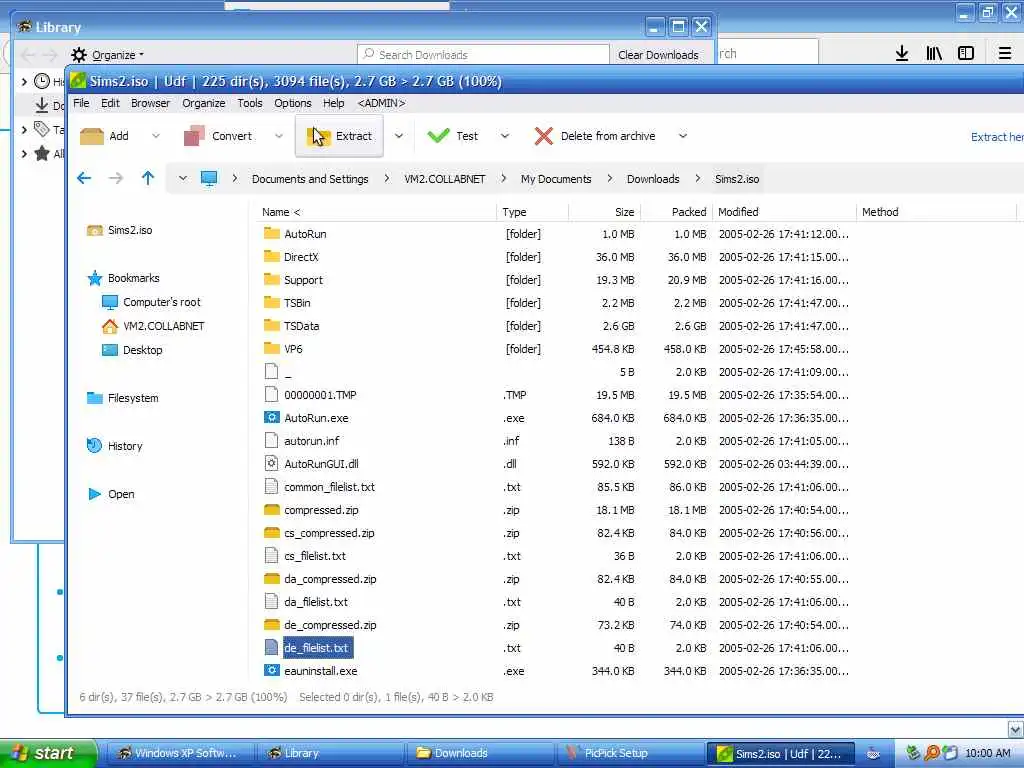This screenshot has height=768, width=1024.
Task: Open the Tools menu
Action: point(249,103)
